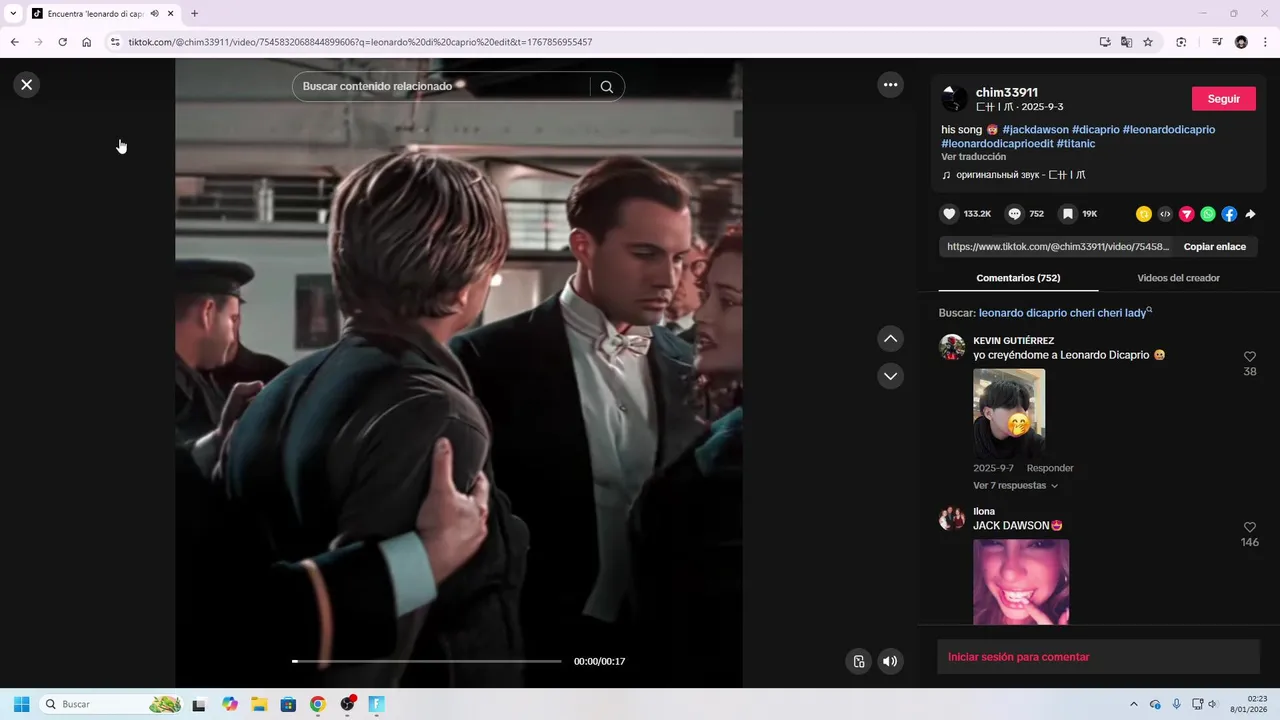Image resolution: width=1280 pixels, height=720 pixels.
Task: Click the address bar URL
Action: [x=360, y=42]
